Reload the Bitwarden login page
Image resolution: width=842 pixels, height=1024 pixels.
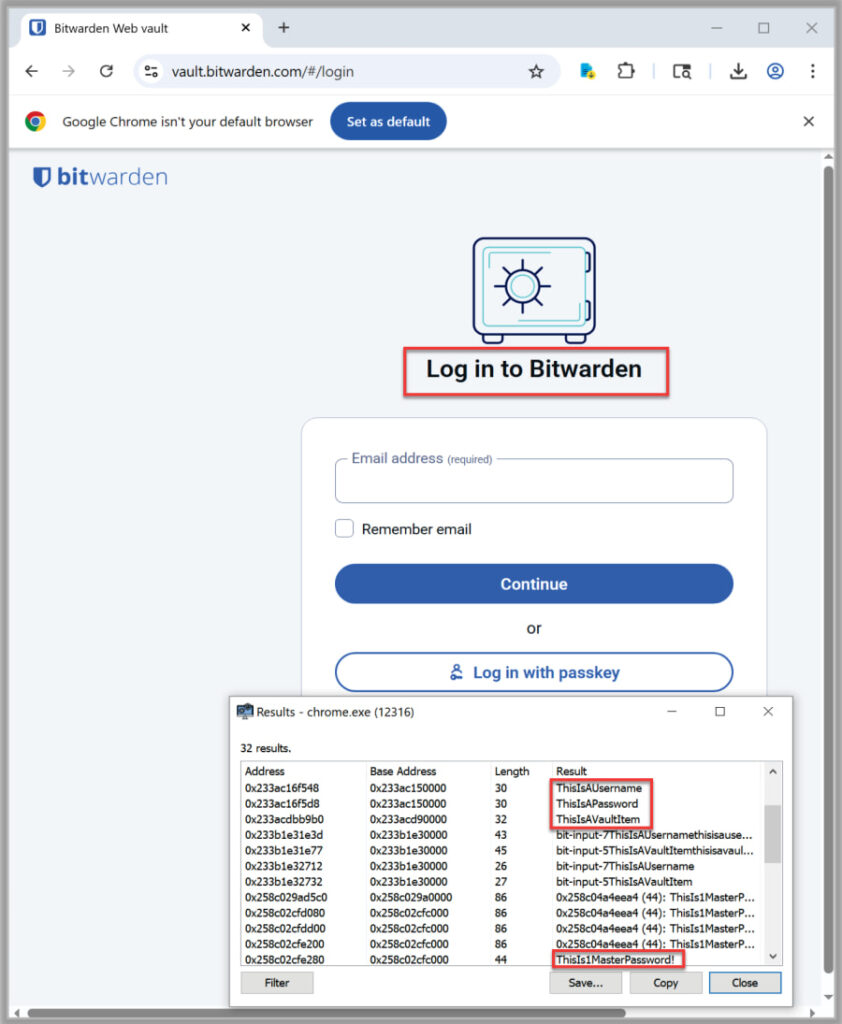106,71
